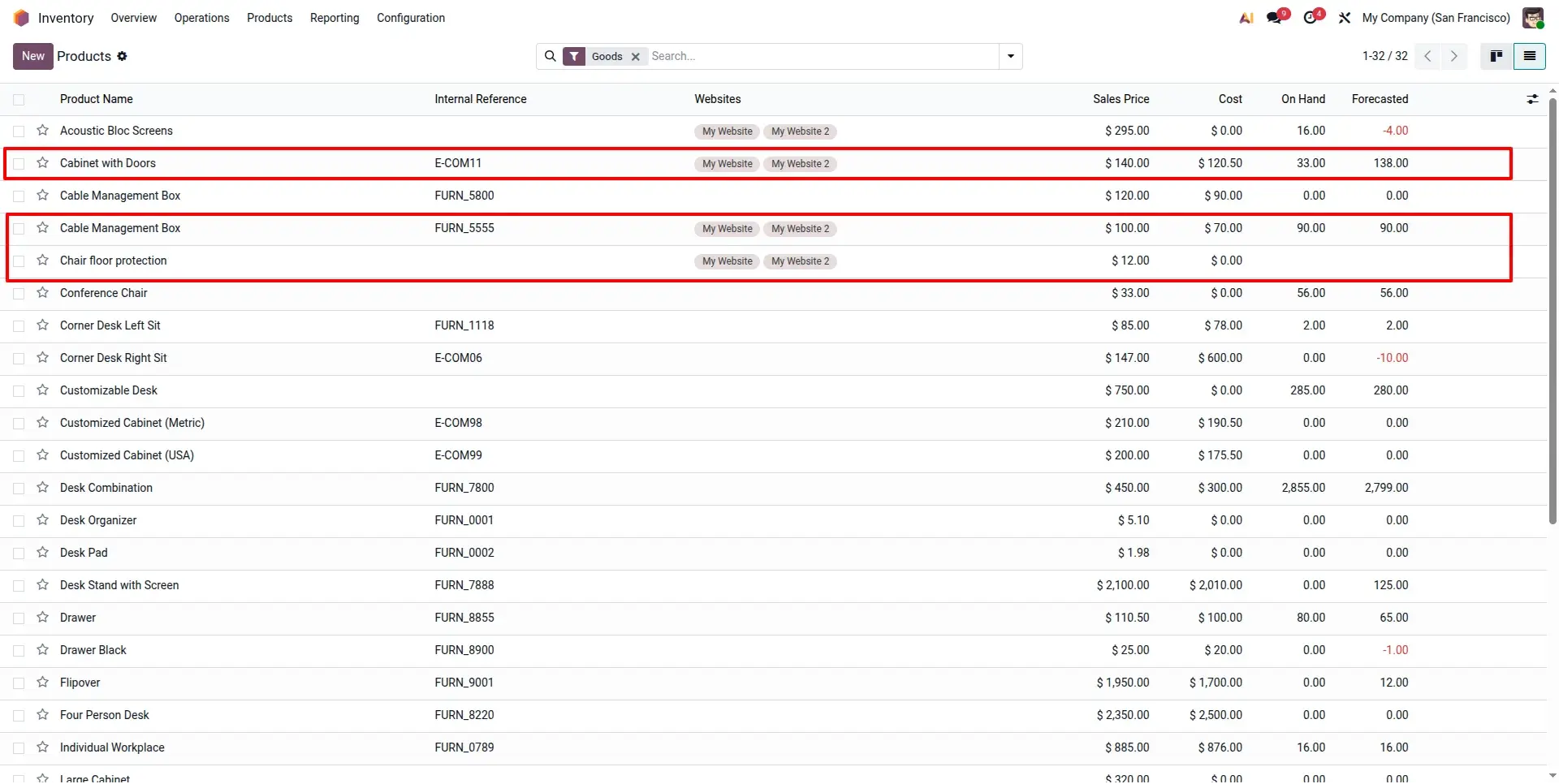This screenshot has width=1559, height=784.
Task: Remove the Goods filter facet
Action: [636, 57]
